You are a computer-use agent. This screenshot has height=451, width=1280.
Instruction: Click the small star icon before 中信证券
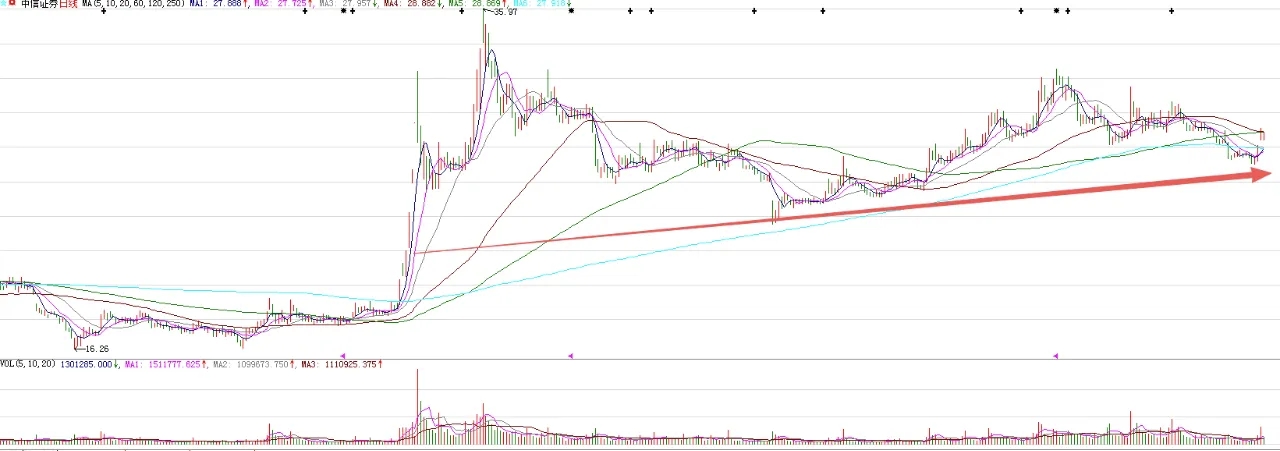coord(4,4)
